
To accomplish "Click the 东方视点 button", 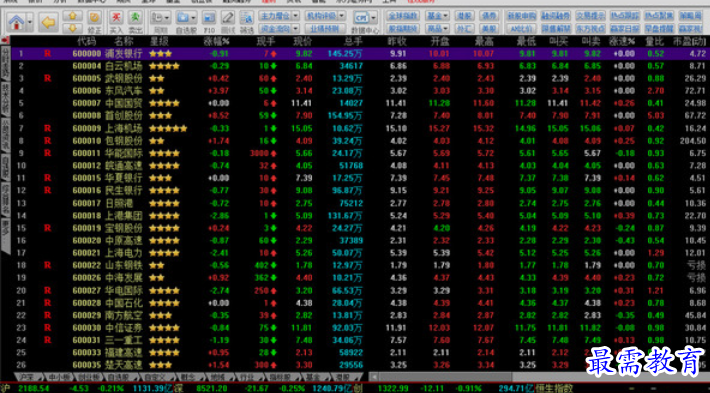I will 590,29.
